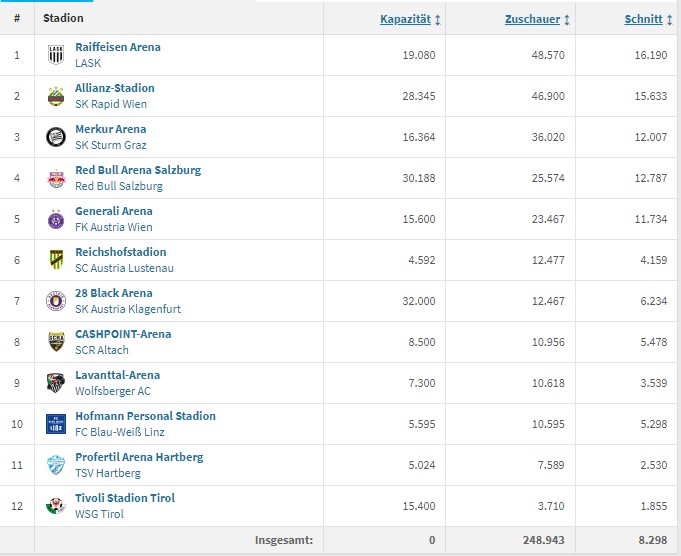Image resolution: width=681 pixels, height=556 pixels.
Task: Click the sort arrows next to Kapazität
Action: [x=437, y=20]
